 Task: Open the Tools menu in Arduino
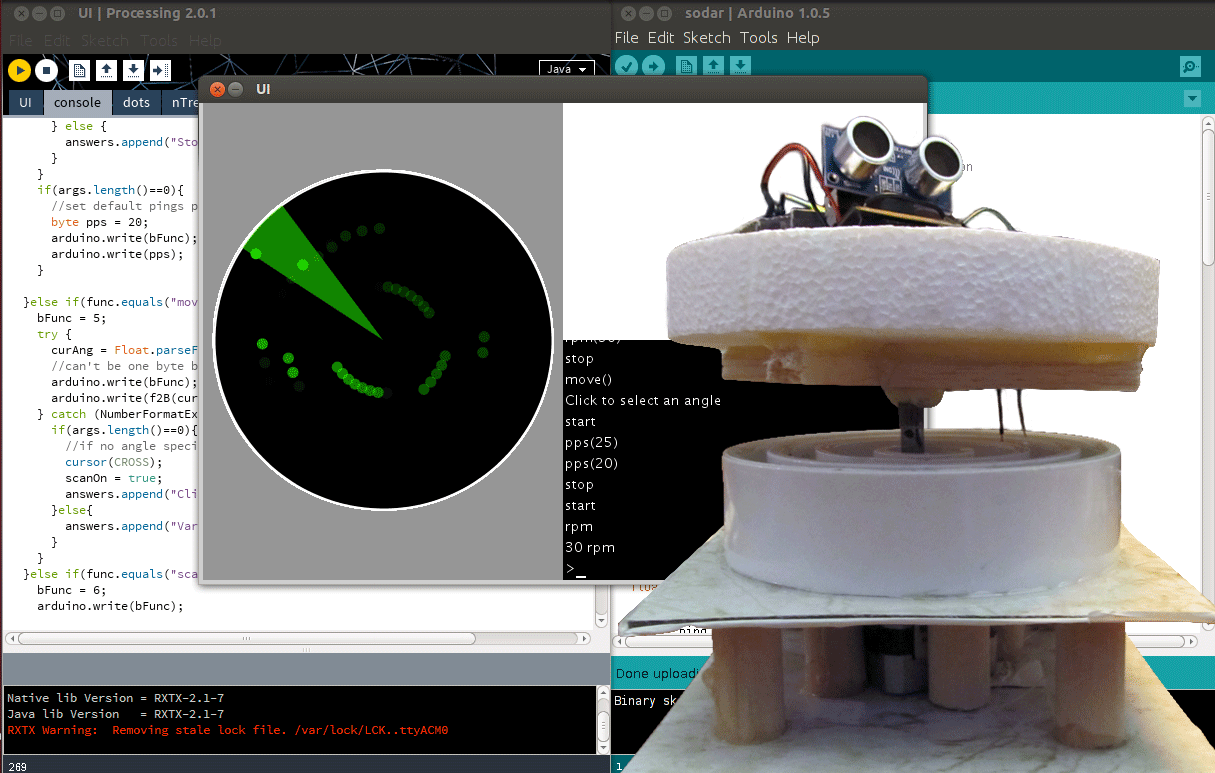(x=758, y=38)
